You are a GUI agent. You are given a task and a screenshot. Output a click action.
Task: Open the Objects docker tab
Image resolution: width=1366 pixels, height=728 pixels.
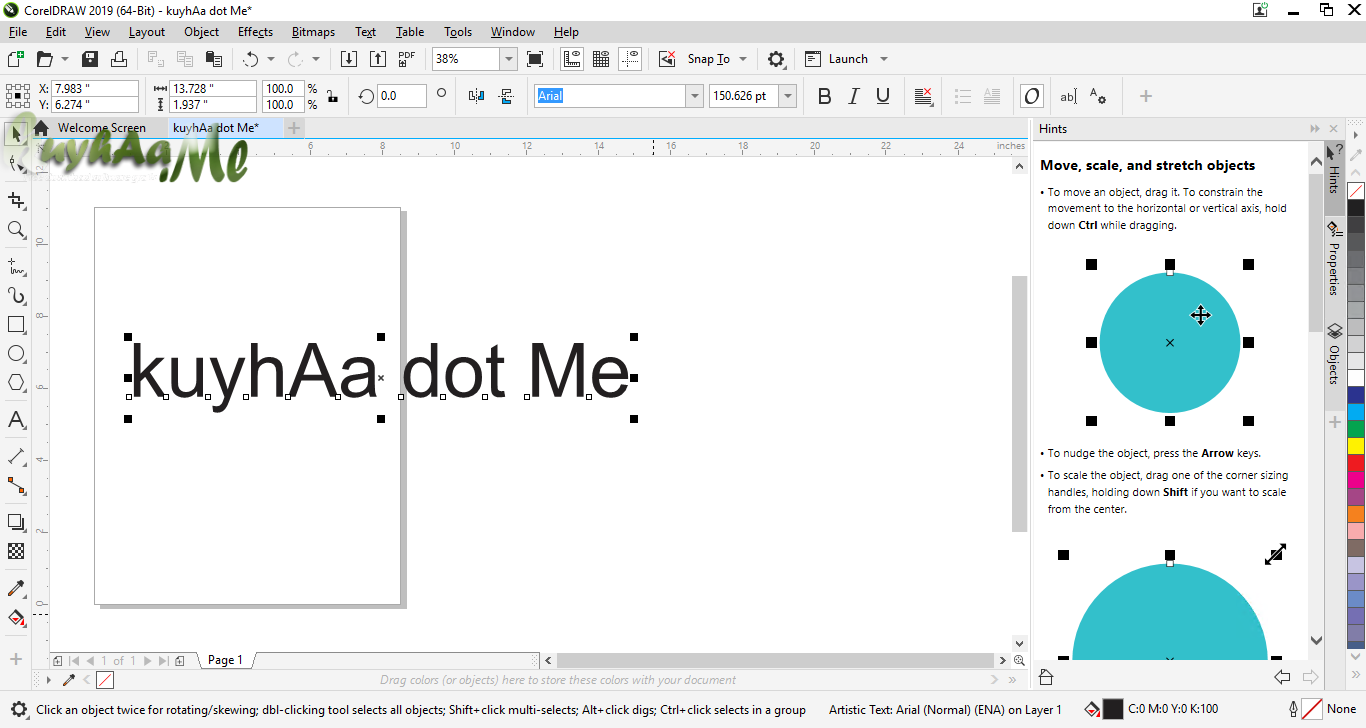[x=1334, y=355]
